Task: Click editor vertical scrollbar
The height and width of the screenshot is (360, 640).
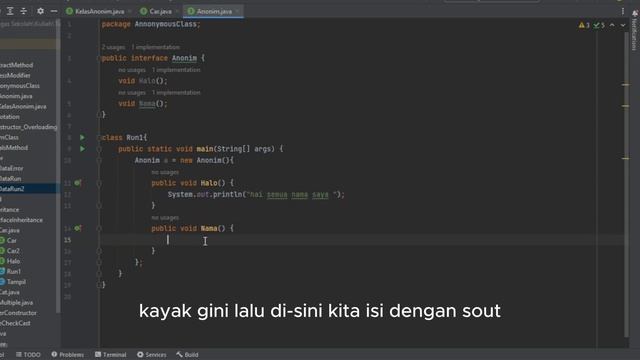Action: pos(626,184)
